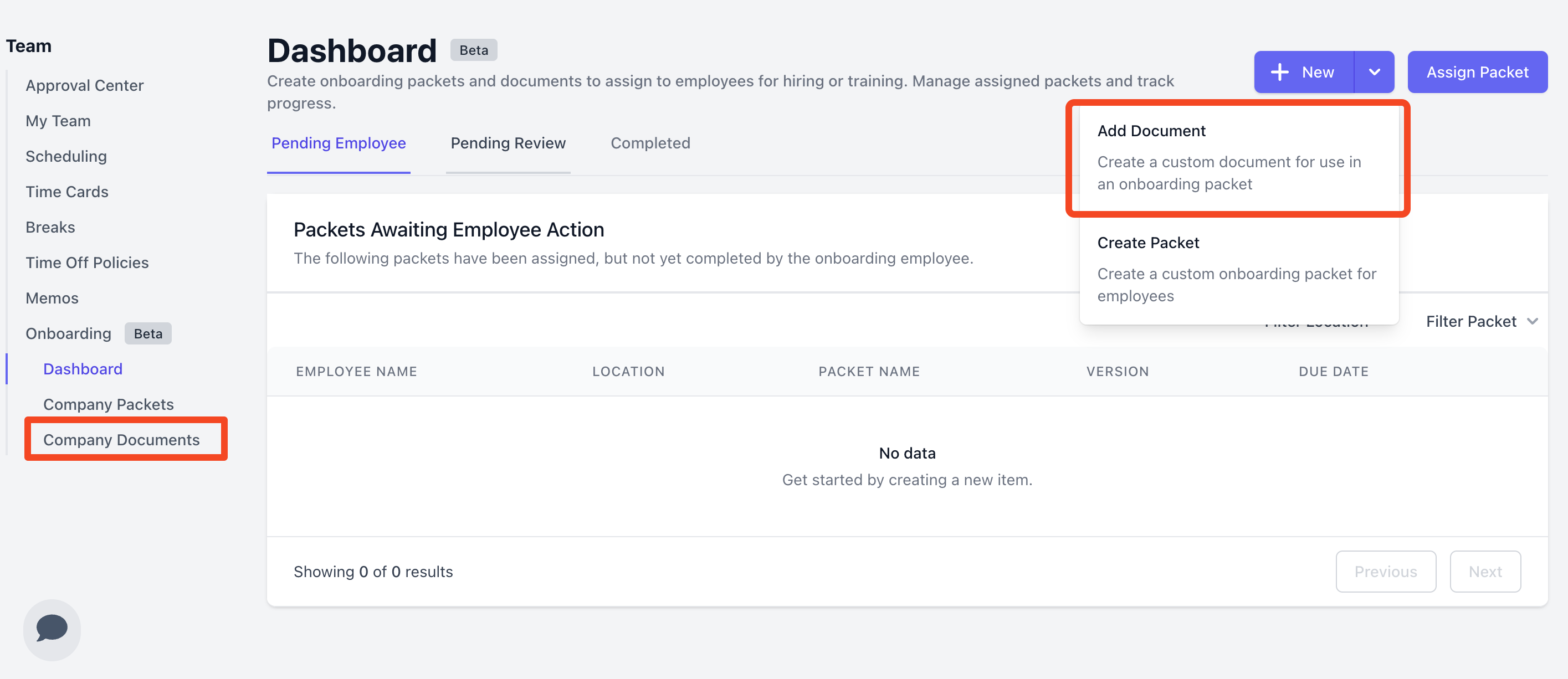Navigate to Time Off Policies

87,262
